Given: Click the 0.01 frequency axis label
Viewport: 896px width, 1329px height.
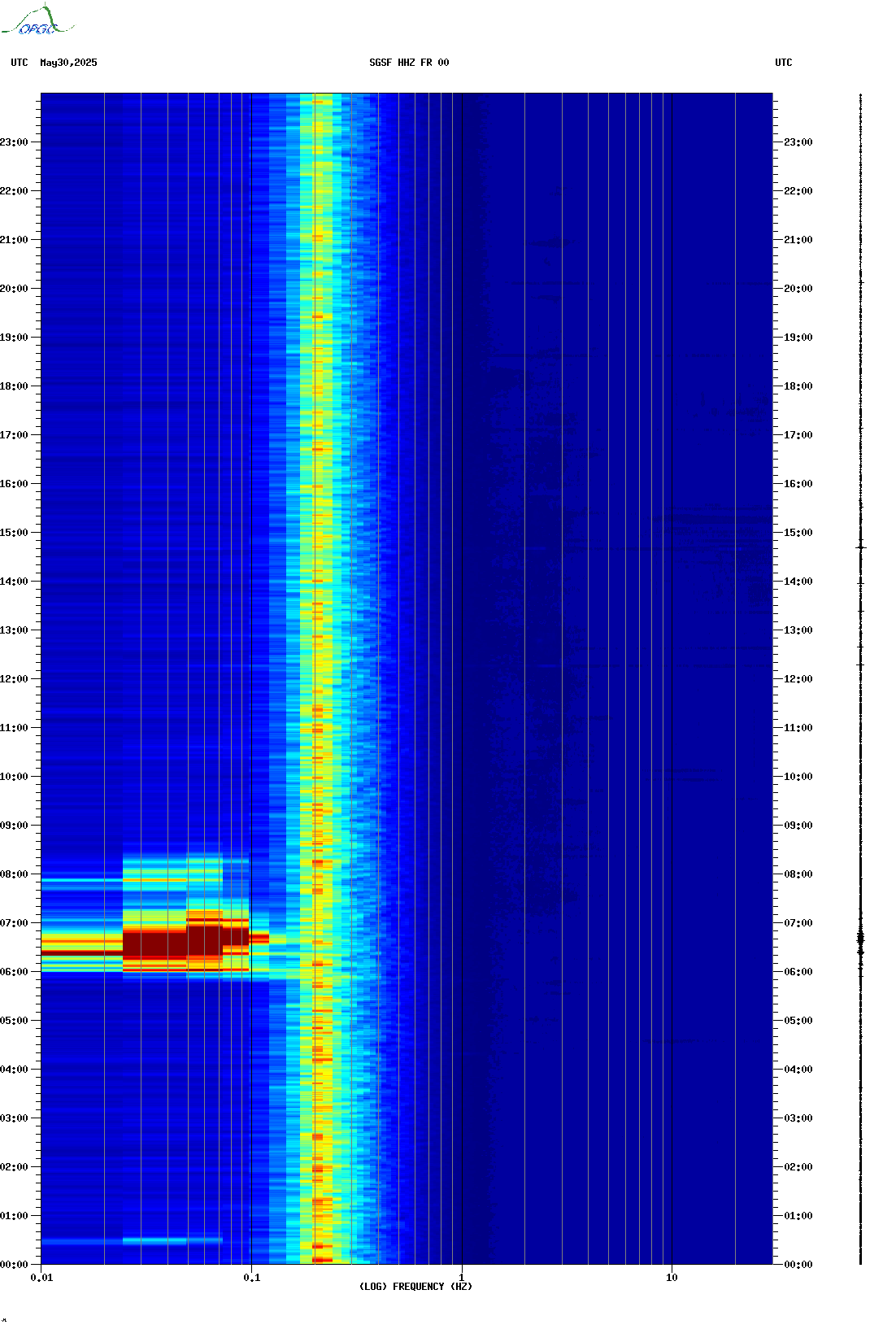Looking at the screenshot, I should (41, 1278).
